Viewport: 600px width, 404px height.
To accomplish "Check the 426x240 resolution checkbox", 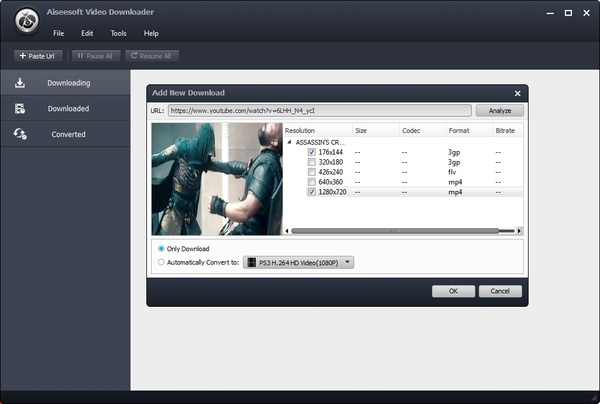I will point(311,172).
